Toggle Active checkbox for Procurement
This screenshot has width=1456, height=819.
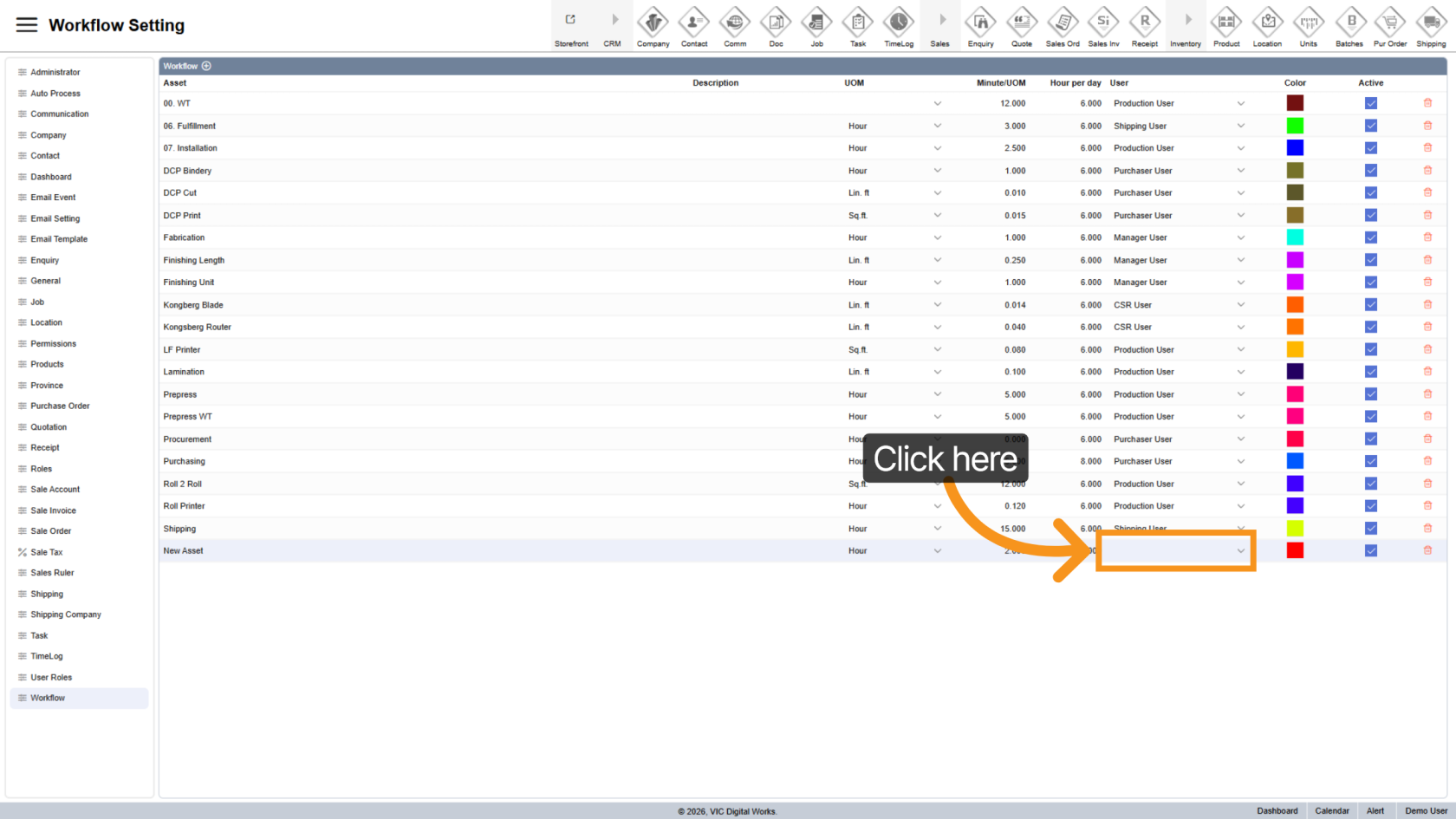[x=1371, y=439]
